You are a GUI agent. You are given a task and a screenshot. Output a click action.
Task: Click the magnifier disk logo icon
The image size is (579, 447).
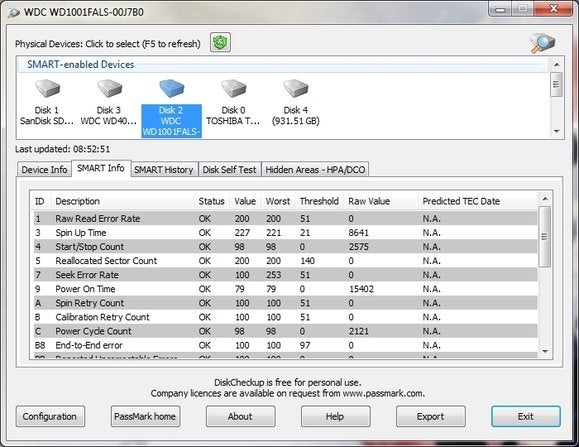tap(542, 43)
